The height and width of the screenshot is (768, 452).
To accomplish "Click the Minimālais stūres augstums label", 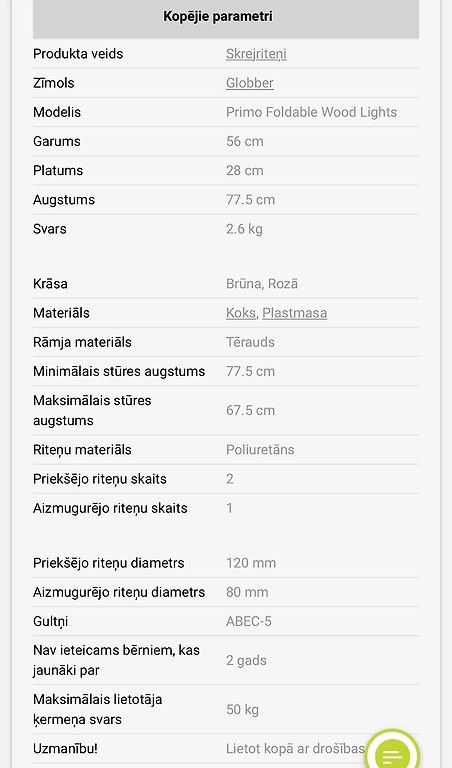I will click(x=119, y=371).
